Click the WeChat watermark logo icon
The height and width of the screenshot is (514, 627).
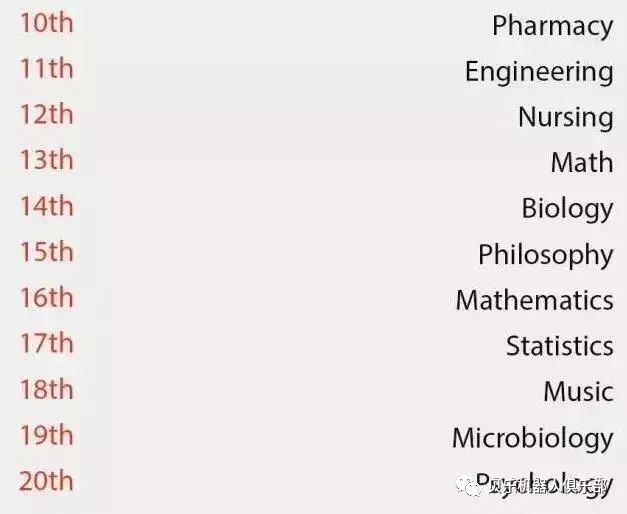[x=469, y=487]
